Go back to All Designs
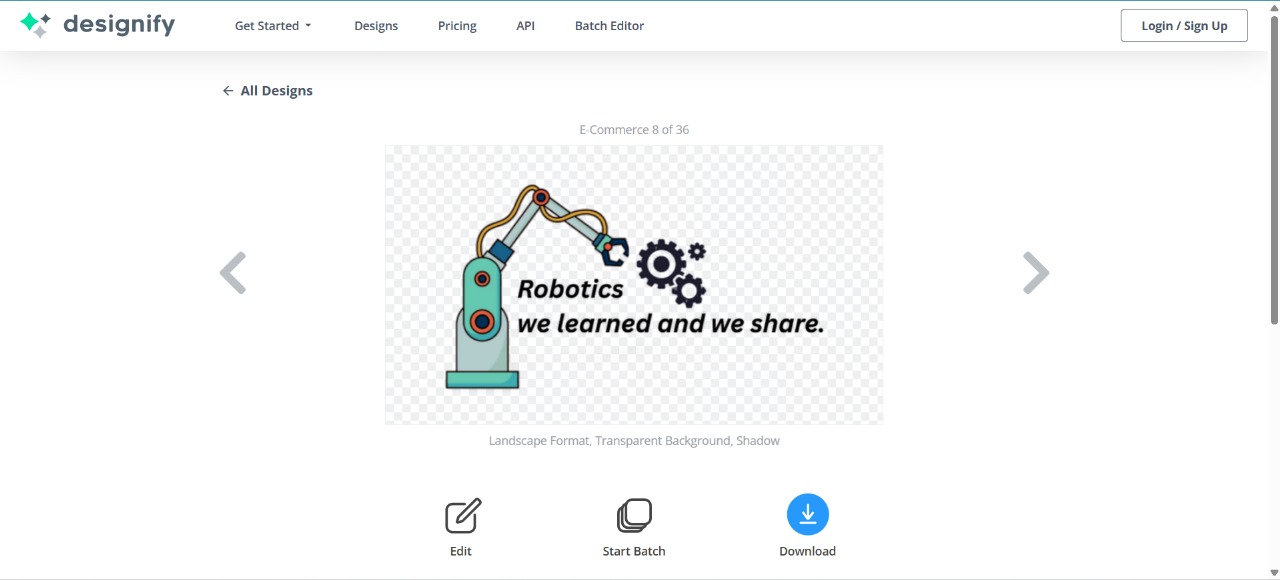 (267, 91)
